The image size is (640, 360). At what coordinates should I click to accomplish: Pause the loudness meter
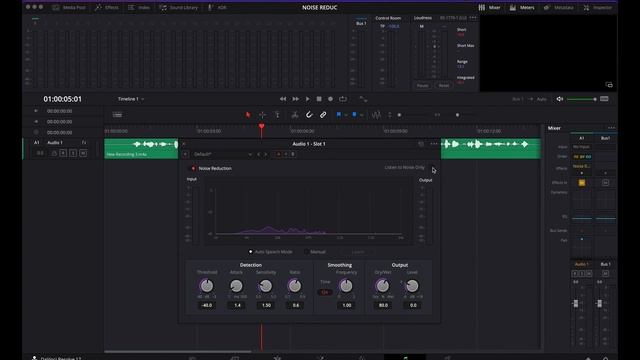[x=422, y=86]
